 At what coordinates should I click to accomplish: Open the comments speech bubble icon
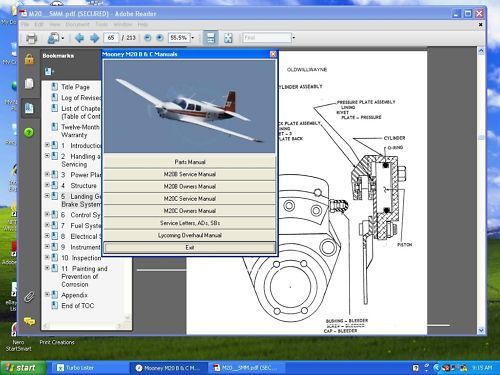pyautogui.click(x=29, y=321)
